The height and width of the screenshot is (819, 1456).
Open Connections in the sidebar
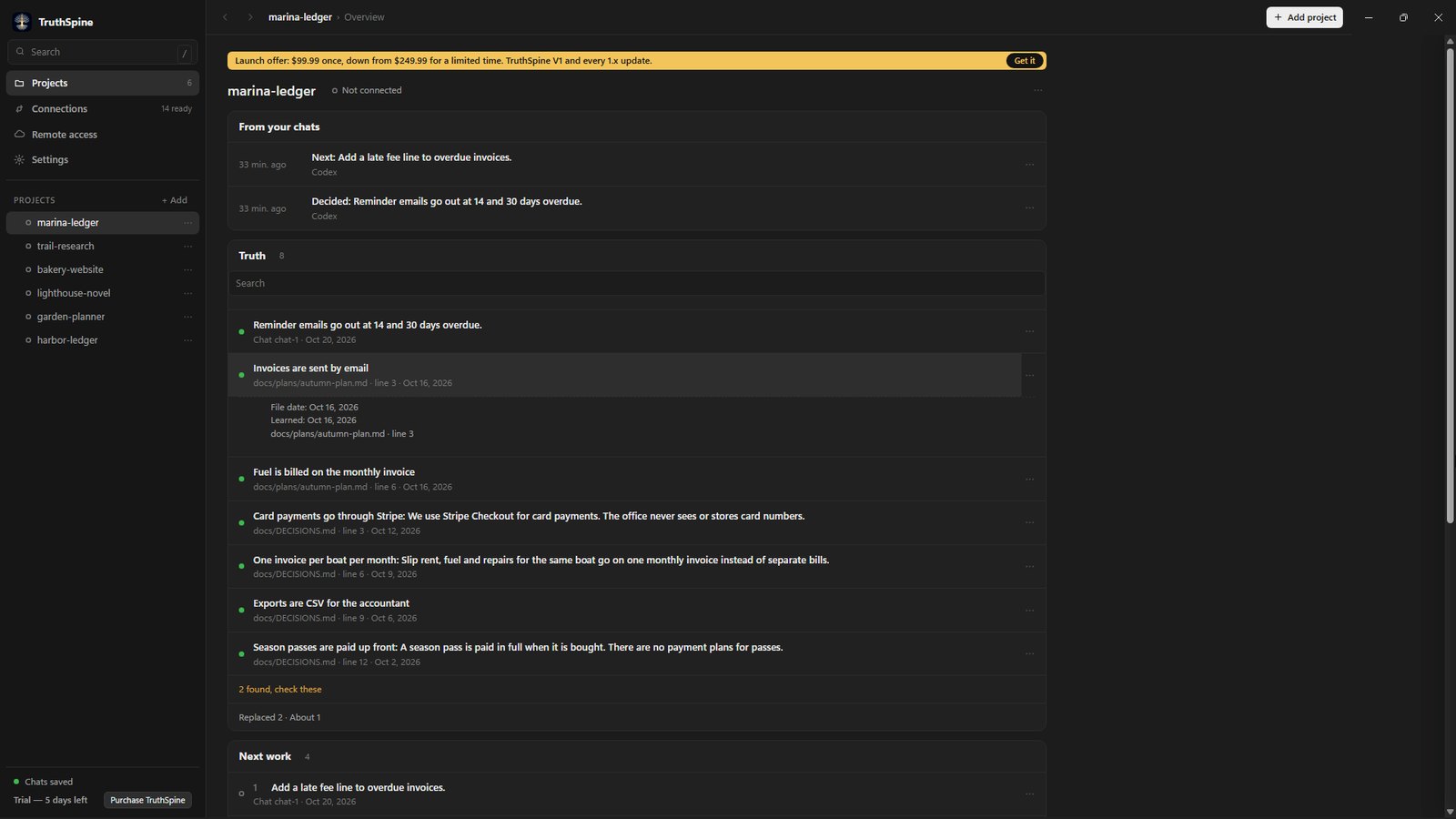(103, 108)
